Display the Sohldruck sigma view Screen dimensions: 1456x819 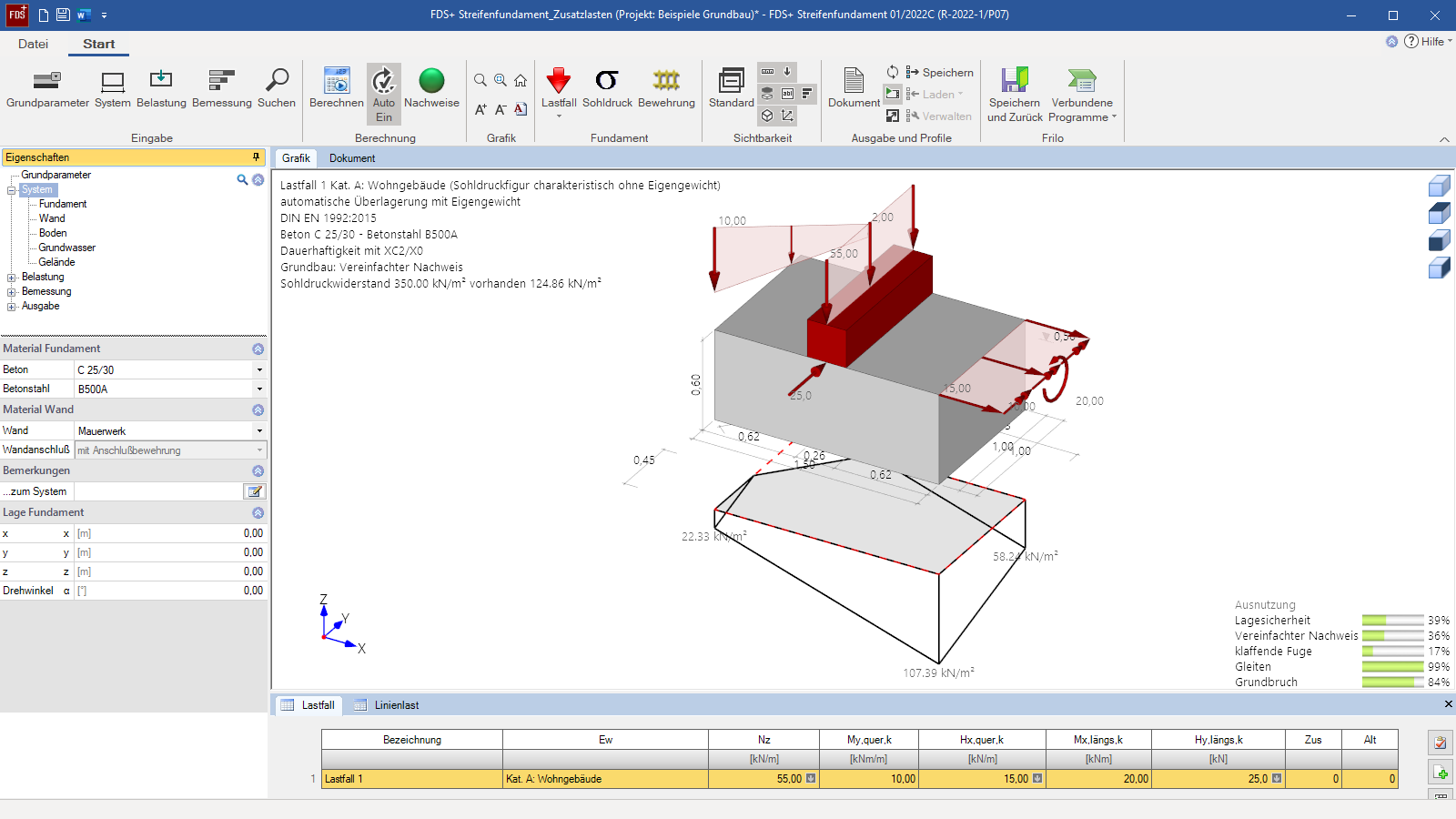[607, 88]
